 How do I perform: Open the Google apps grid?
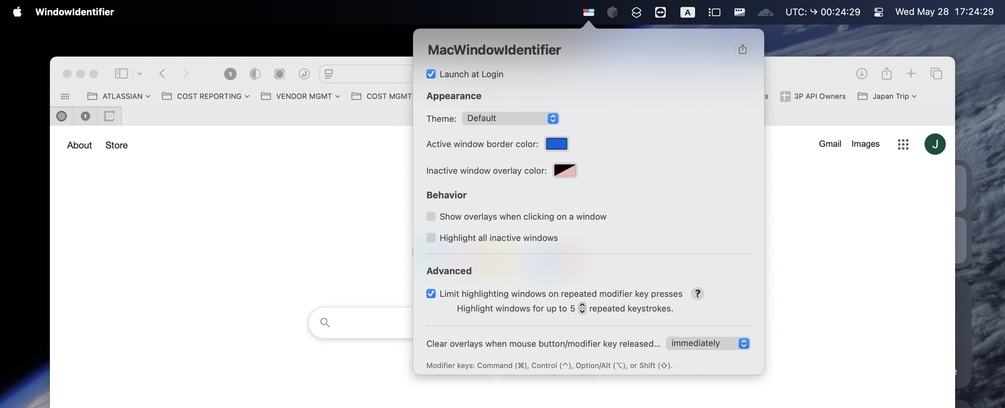point(903,145)
